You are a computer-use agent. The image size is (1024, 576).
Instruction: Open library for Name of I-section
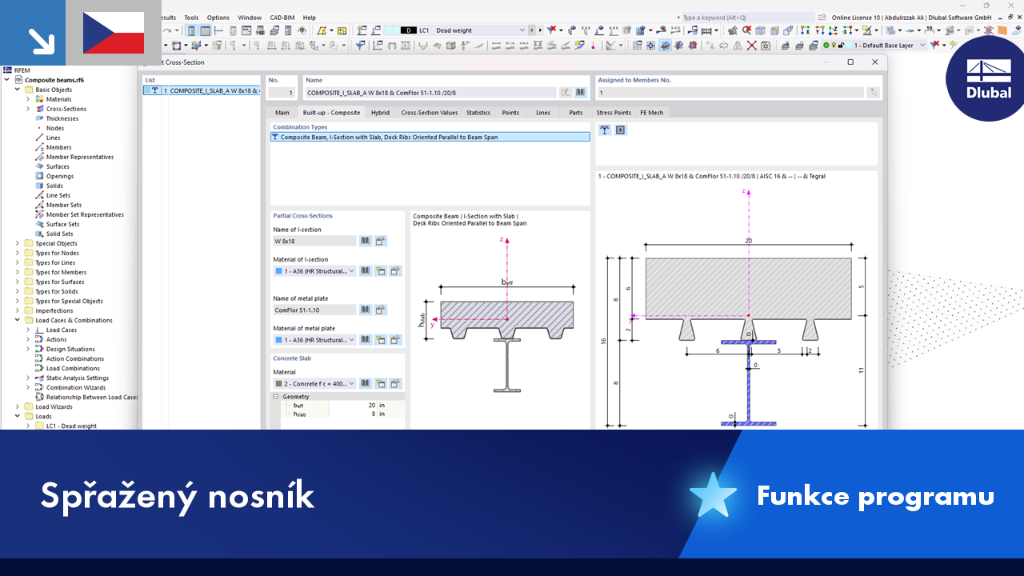click(366, 241)
